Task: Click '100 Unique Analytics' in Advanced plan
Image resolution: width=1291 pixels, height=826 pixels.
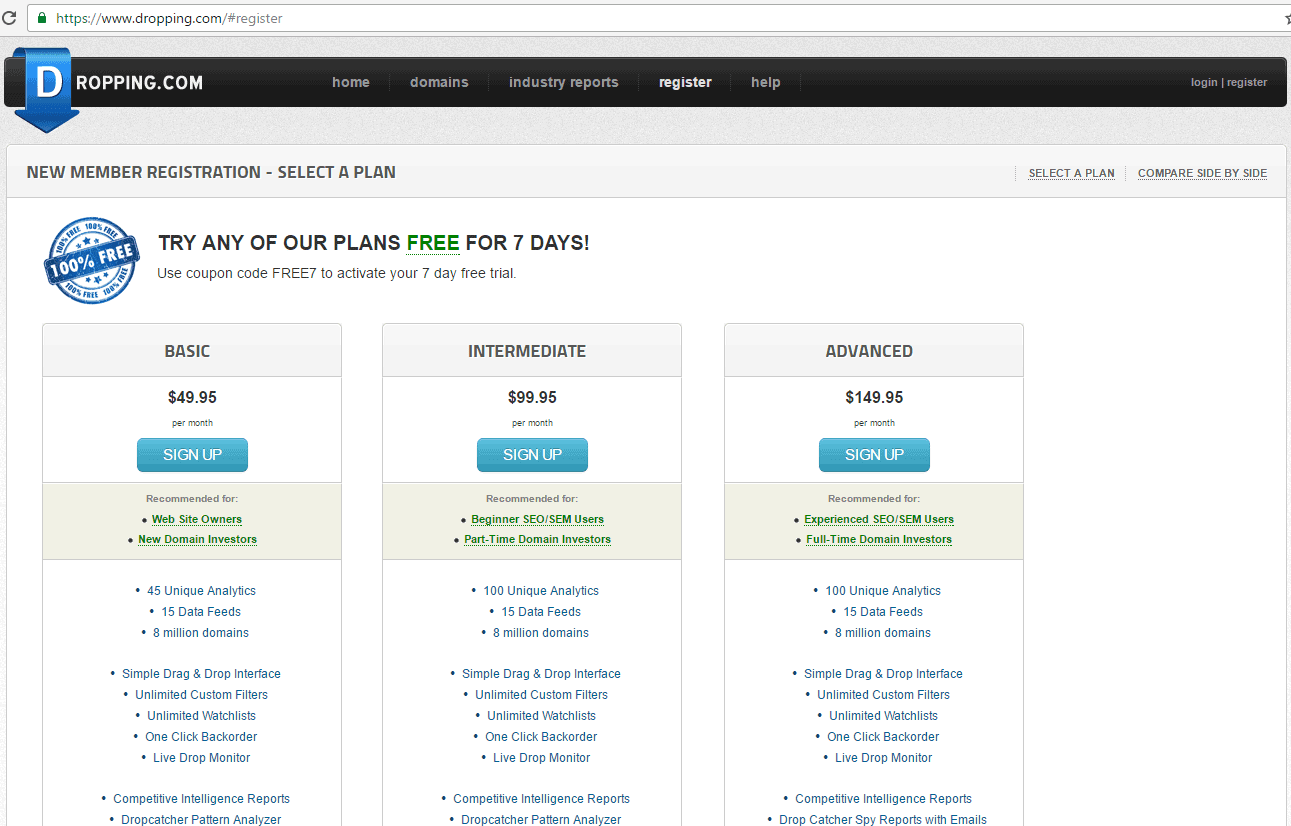Action: pos(883,591)
